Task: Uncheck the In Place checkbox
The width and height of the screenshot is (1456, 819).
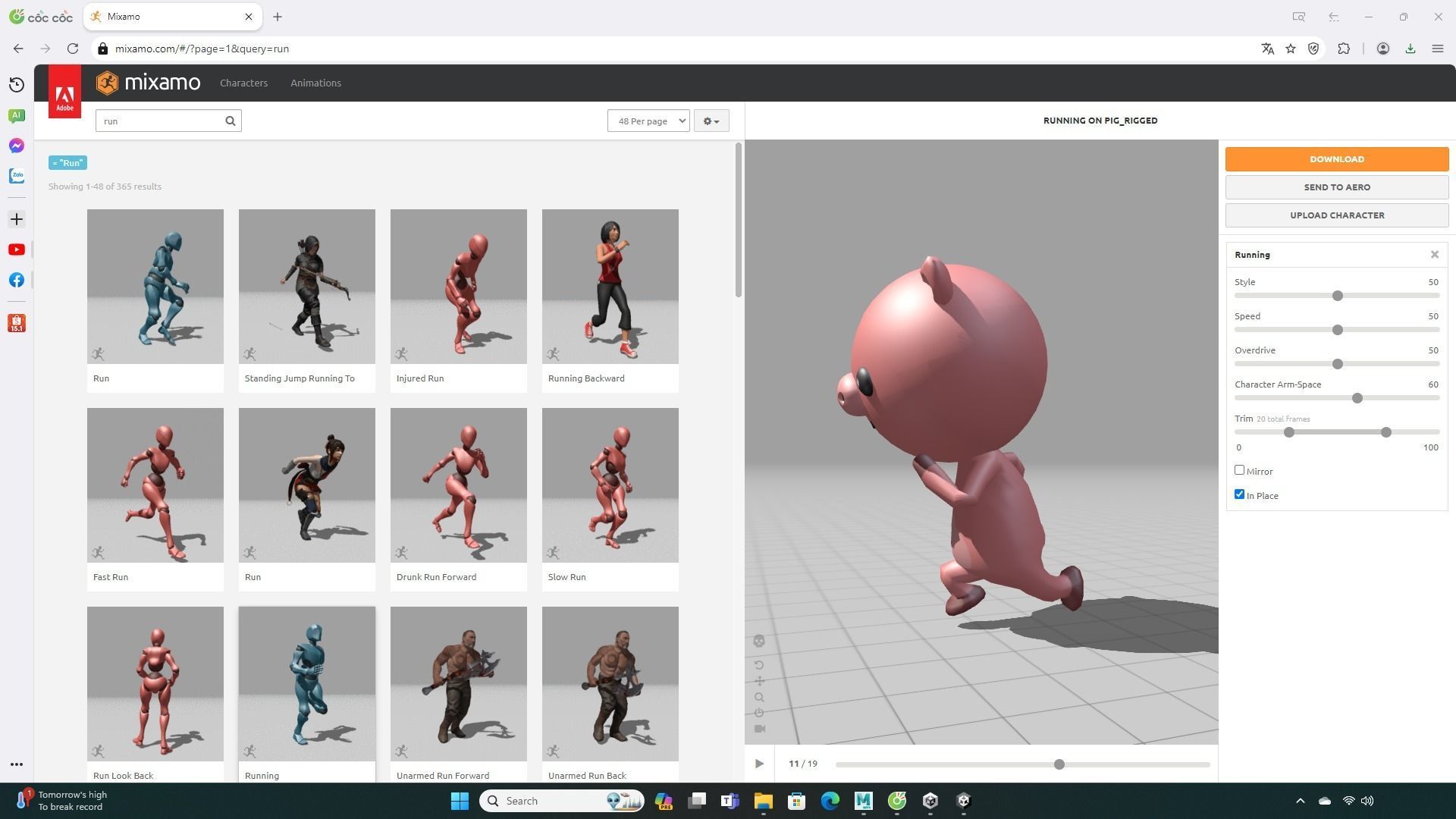Action: click(1240, 494)
